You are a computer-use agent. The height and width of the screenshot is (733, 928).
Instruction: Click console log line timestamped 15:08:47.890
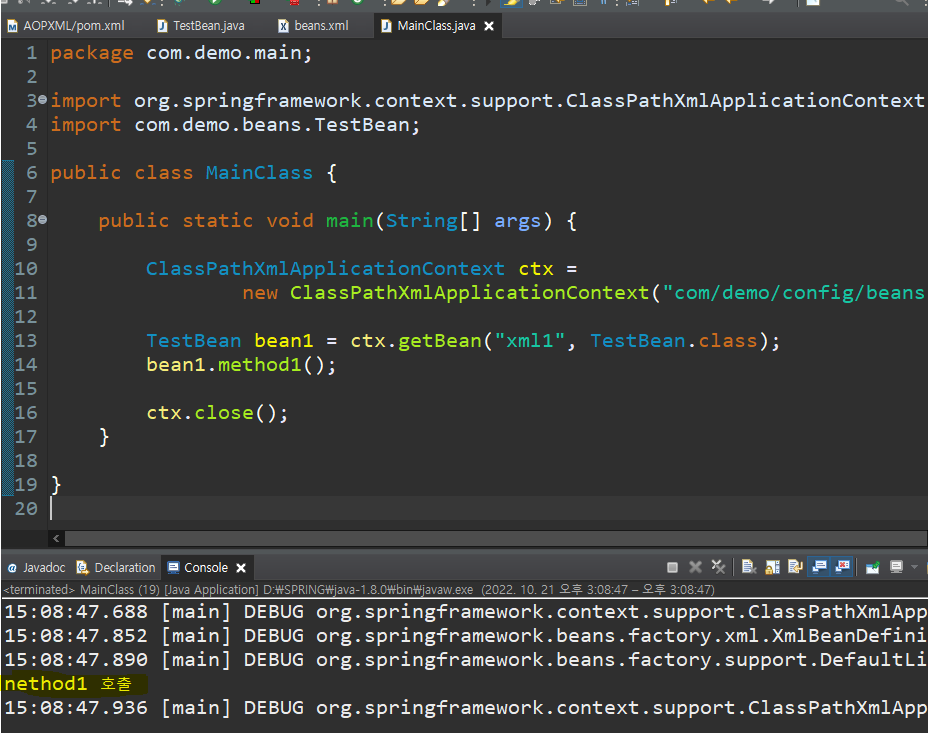point(465,660)
